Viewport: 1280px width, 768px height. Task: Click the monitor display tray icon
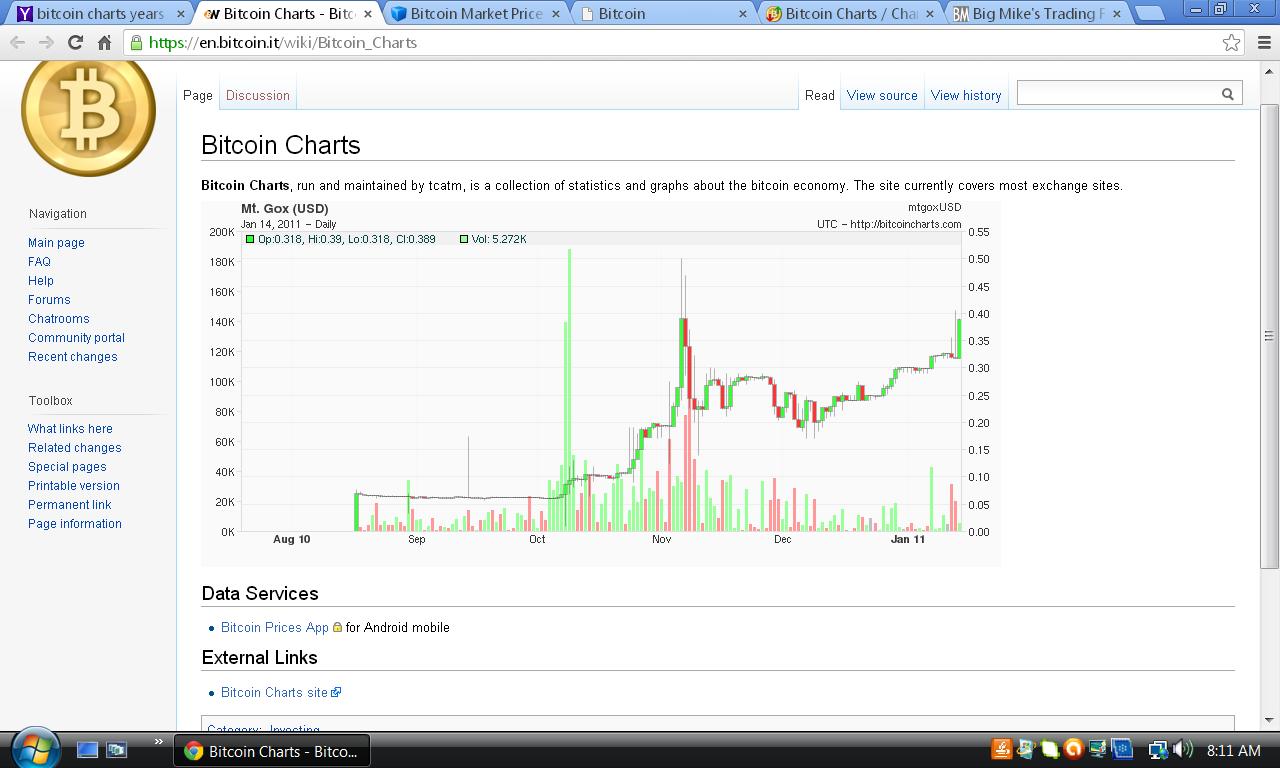coord(1097,749)
